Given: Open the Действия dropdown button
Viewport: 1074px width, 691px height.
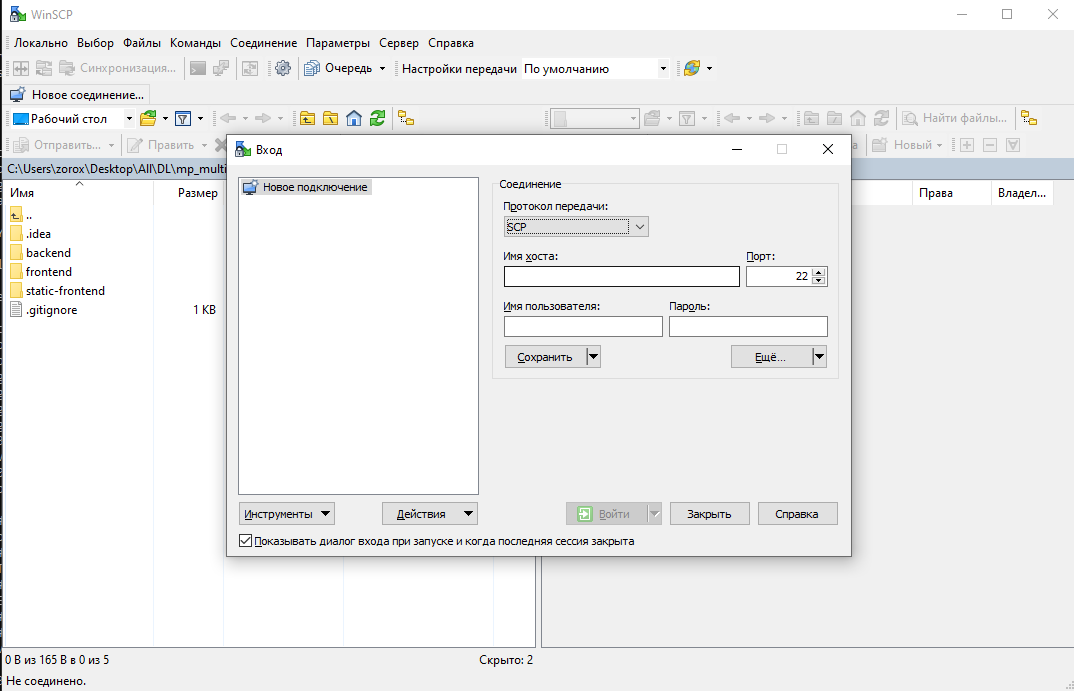Looking at the screenshot, I should click(429, 514).
